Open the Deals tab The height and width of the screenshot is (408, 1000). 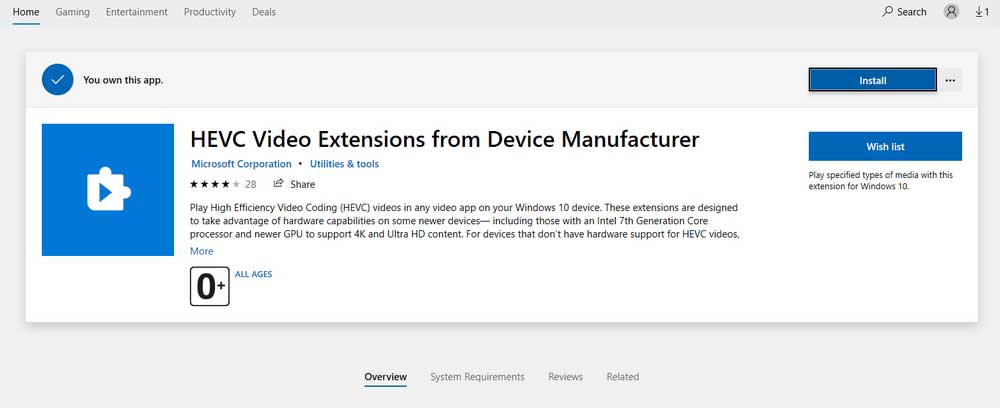(264, 12)
